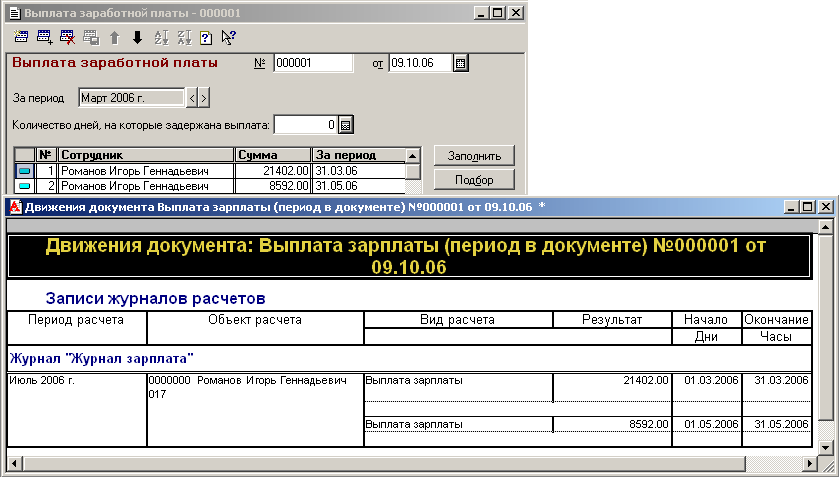Image resolution: width=839 pixels, height=477 pixels.
Task: Click the report vertical scrollbar down arrow
Action: 826,448
